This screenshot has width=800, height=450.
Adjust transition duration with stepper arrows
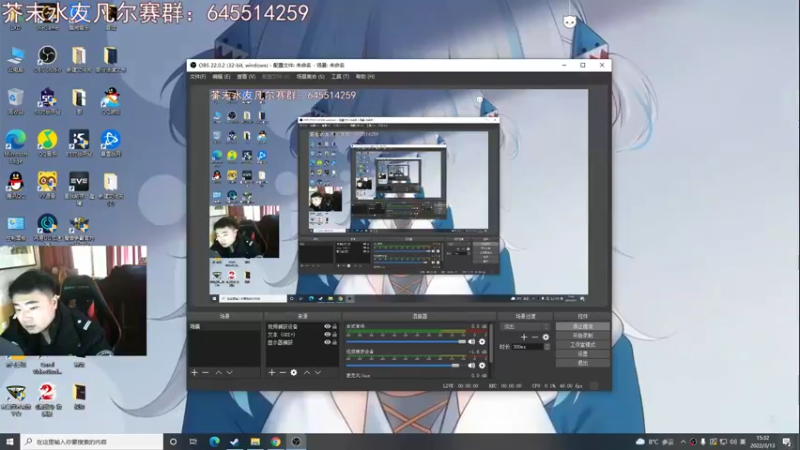(x=547, y=347)
